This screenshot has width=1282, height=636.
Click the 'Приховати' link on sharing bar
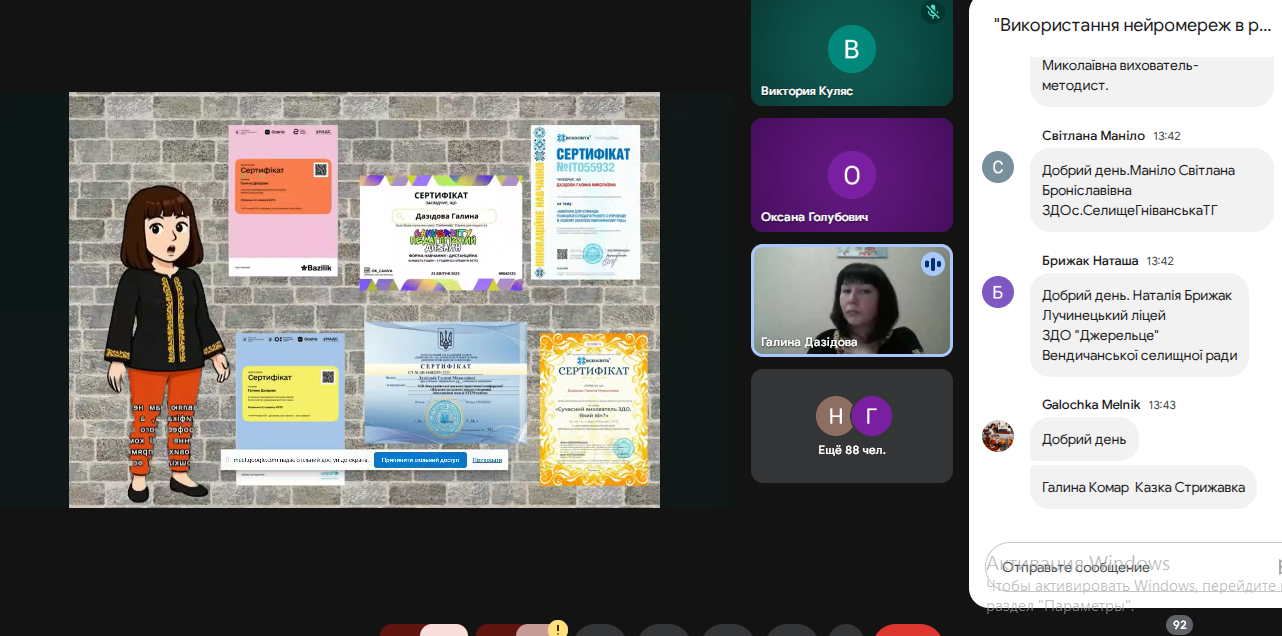(x=487, y=460)
